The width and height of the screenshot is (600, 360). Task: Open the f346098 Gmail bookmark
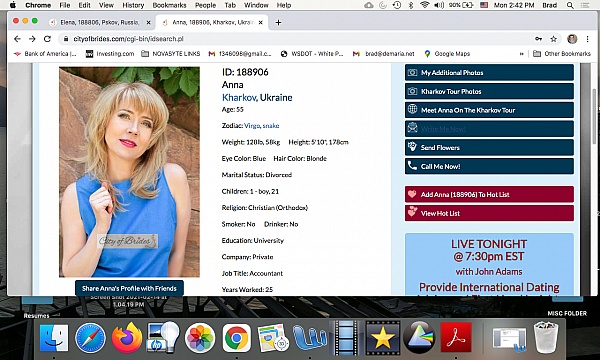[240, 54]
